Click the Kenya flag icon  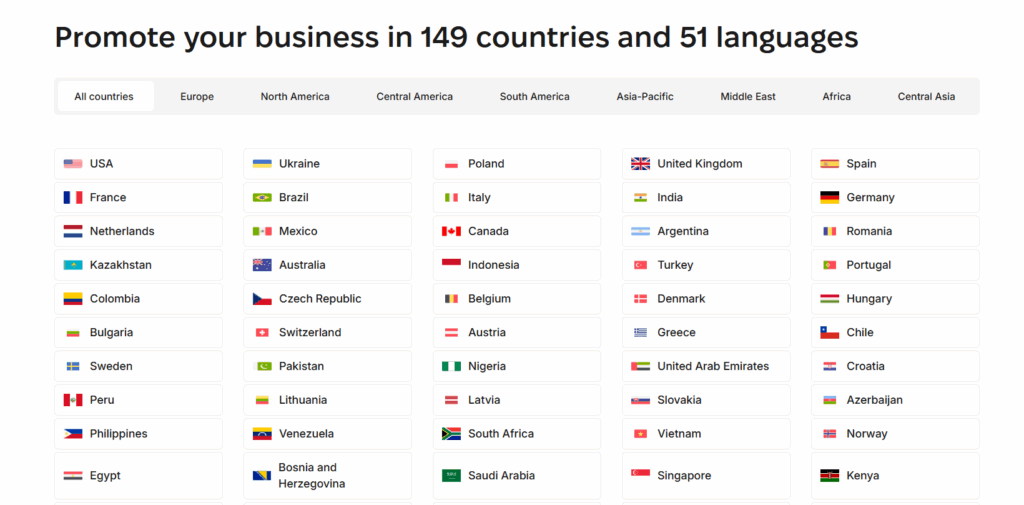click(829, 476)
